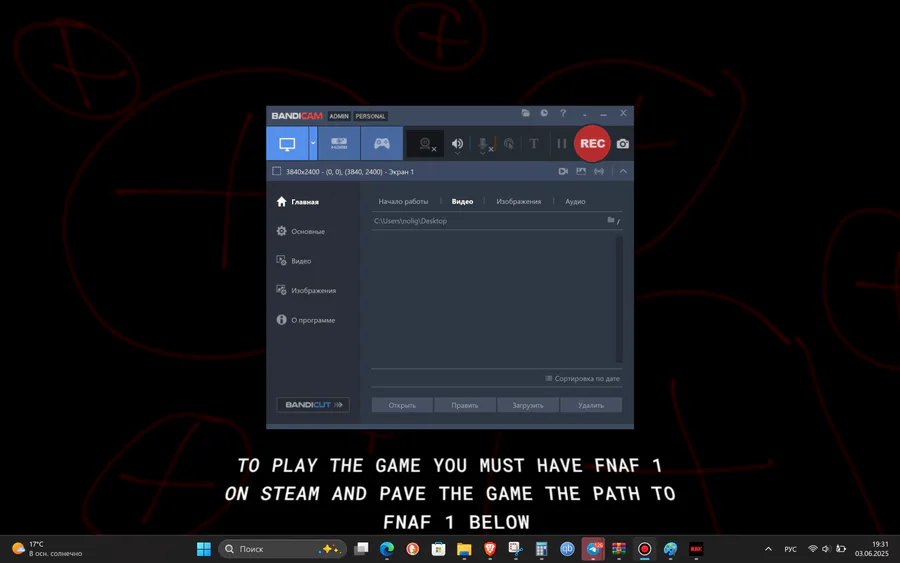Click the C:\Users\nolig\Desktop path
Viewport: 900px width, 563px height.
(410, 221)
